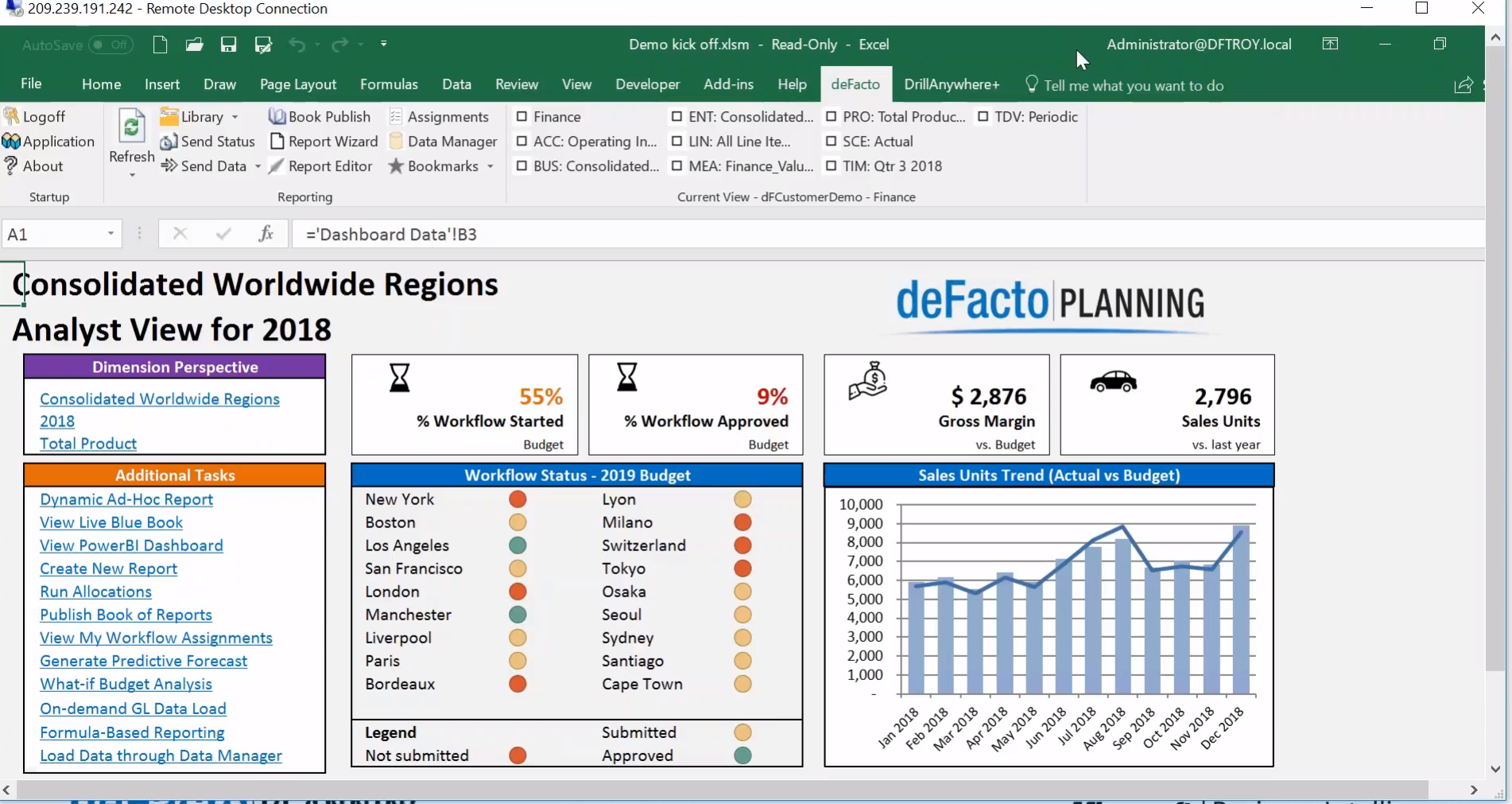Expand the Library dropdown arrow

click(x=235, y=117)
